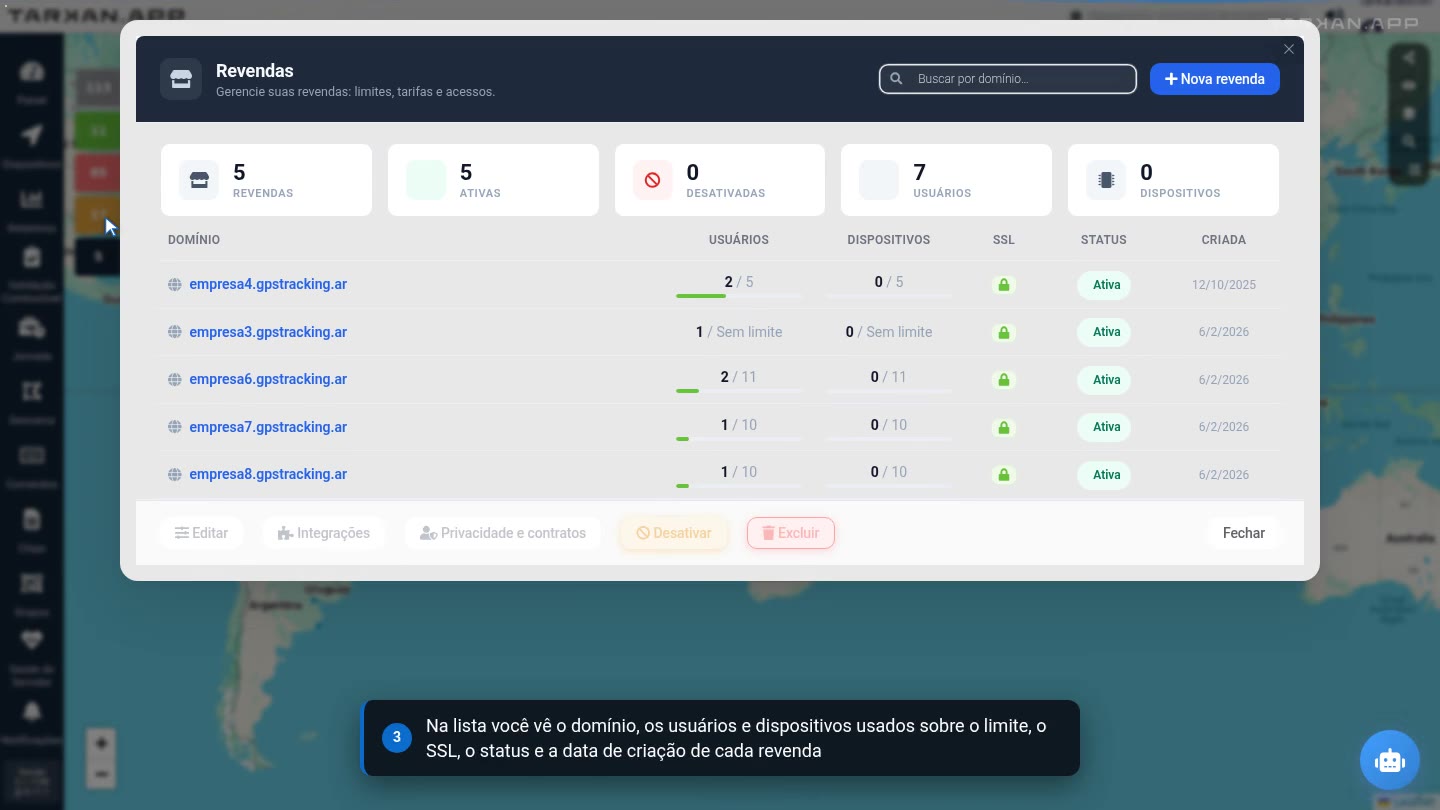
Task: Open the empresa7.gpstracking.ar domain link
Action: 268,427
